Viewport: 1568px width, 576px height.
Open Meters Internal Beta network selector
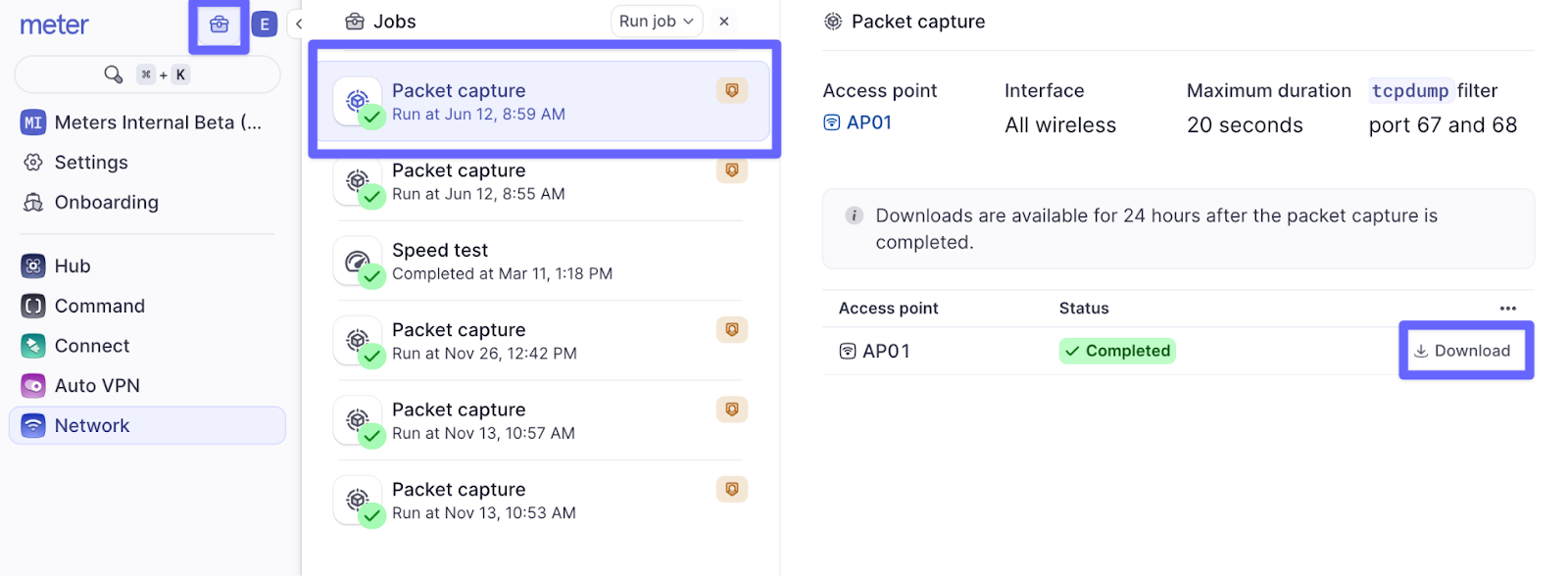(142, 122)
